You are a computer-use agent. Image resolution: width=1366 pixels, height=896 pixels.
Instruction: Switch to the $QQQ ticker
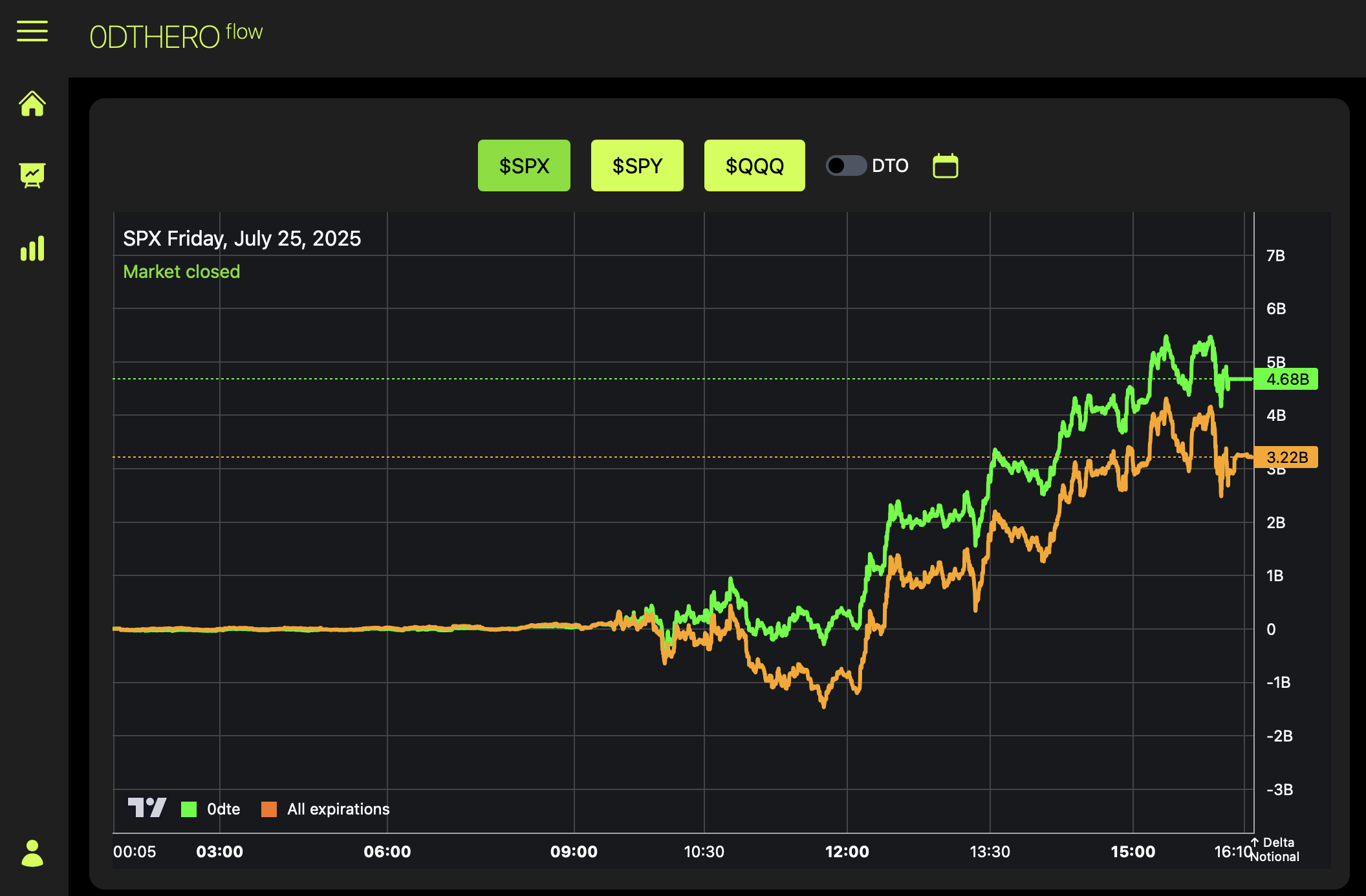754,166
